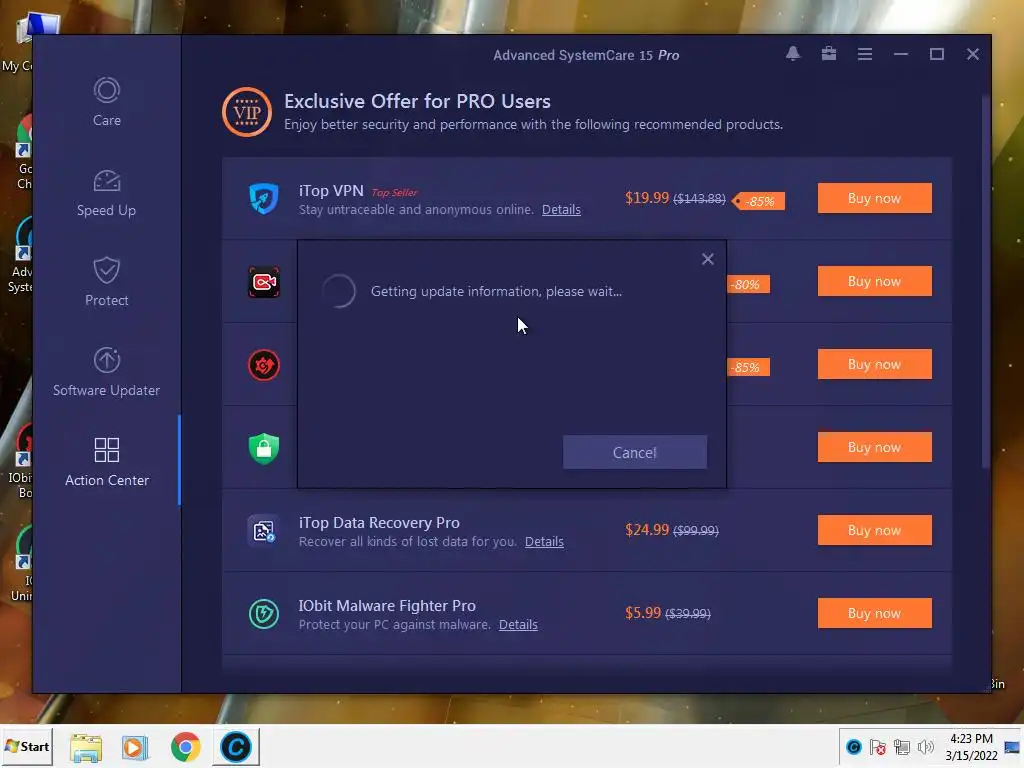Click Buy now beside the second -85% tag

[x=874, y=364]
